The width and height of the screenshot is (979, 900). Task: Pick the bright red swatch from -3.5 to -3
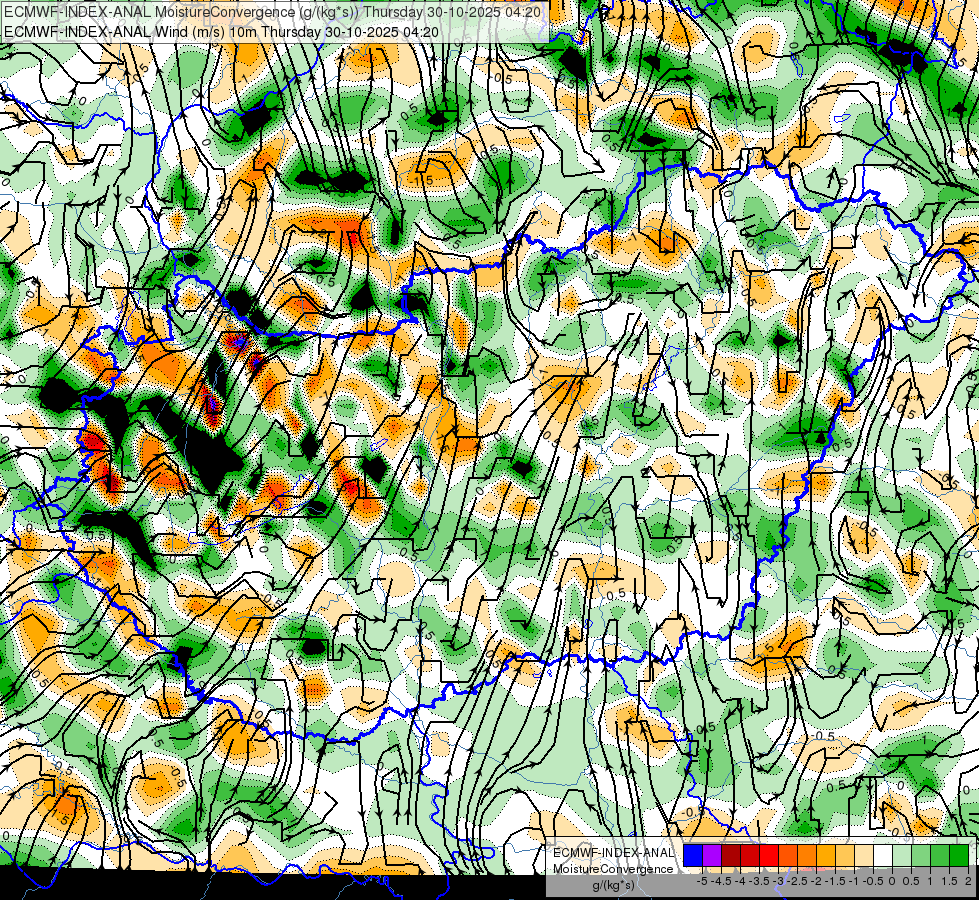[769, 856]
